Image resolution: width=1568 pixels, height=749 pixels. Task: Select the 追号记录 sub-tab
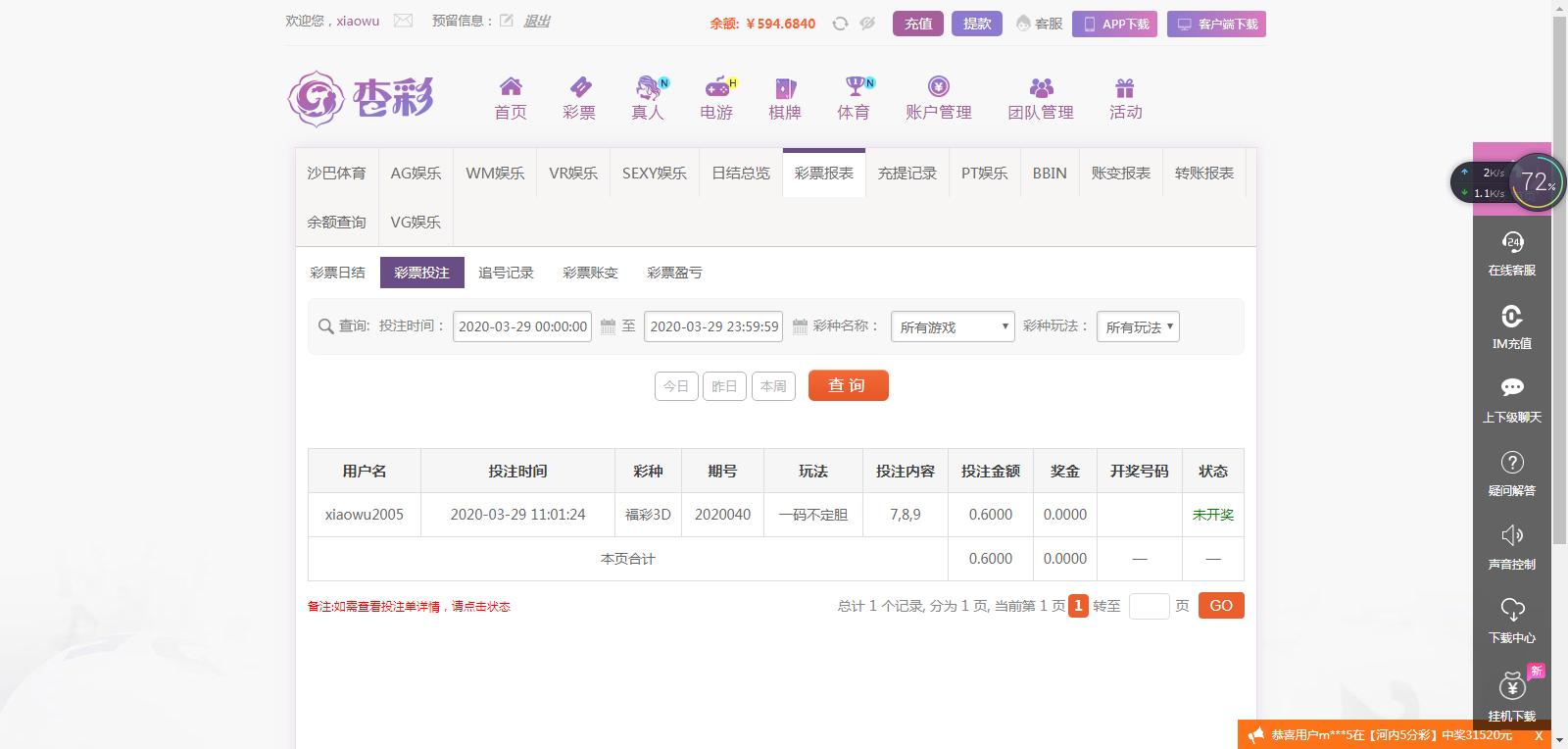[506, 273]
